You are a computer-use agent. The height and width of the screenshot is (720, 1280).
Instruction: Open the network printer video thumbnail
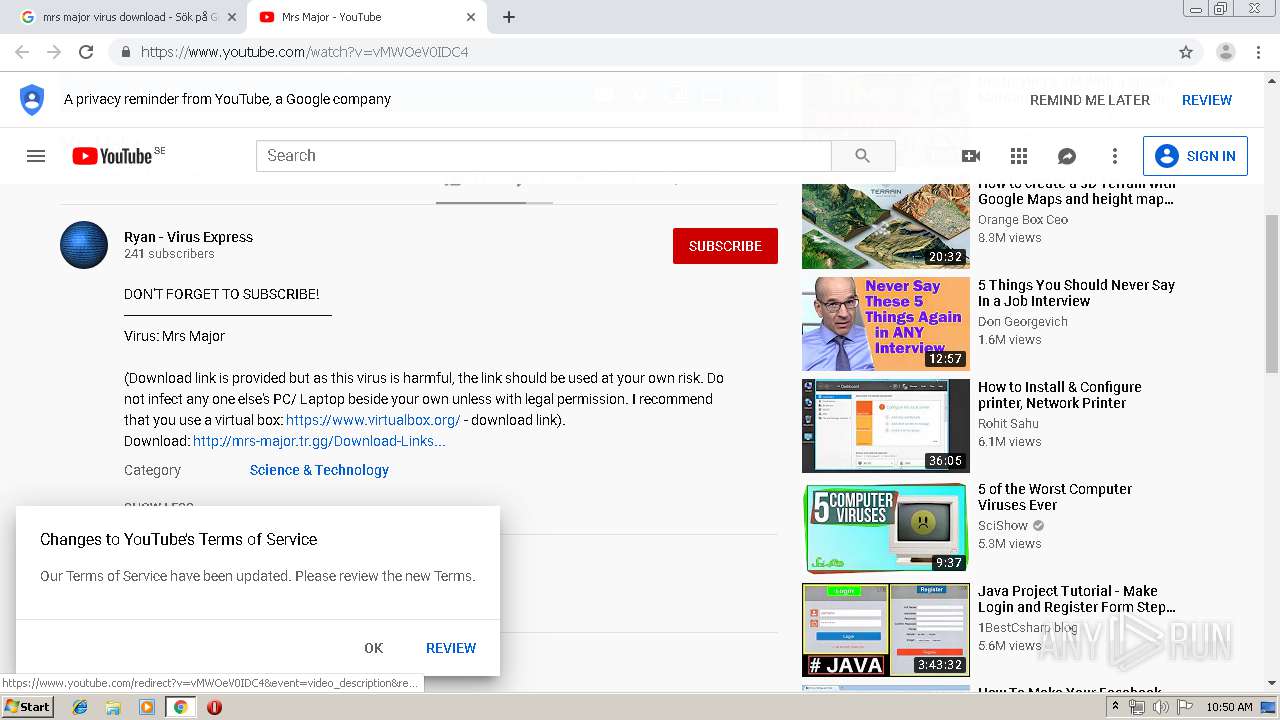pos(886,426)
